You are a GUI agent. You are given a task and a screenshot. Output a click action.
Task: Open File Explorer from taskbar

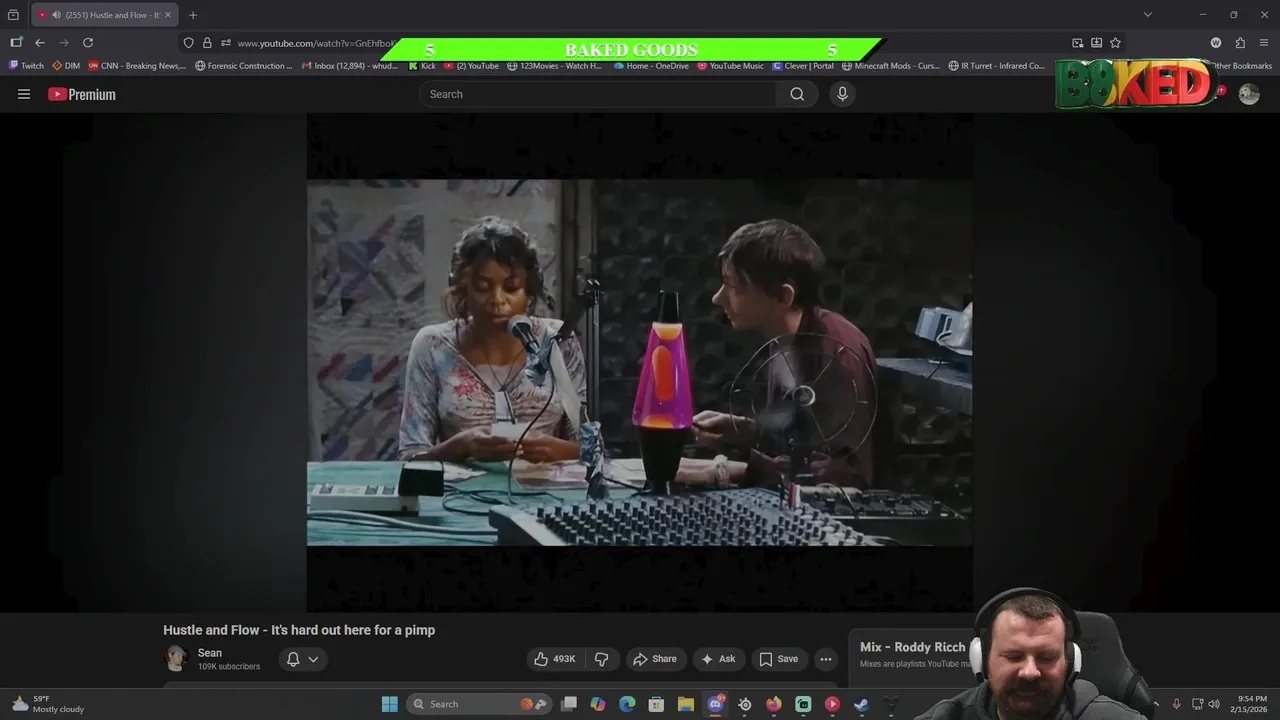pos(686,704)
